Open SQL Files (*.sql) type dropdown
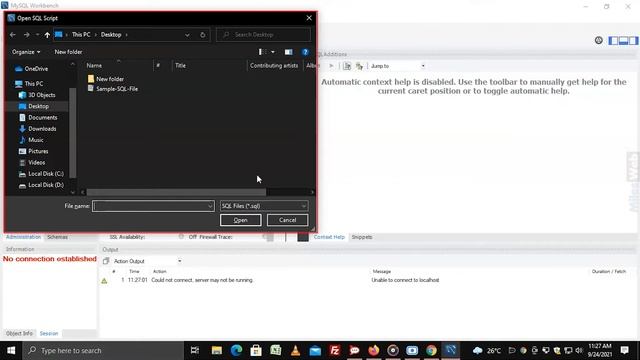640x360 pixels. tap(264, 206)
